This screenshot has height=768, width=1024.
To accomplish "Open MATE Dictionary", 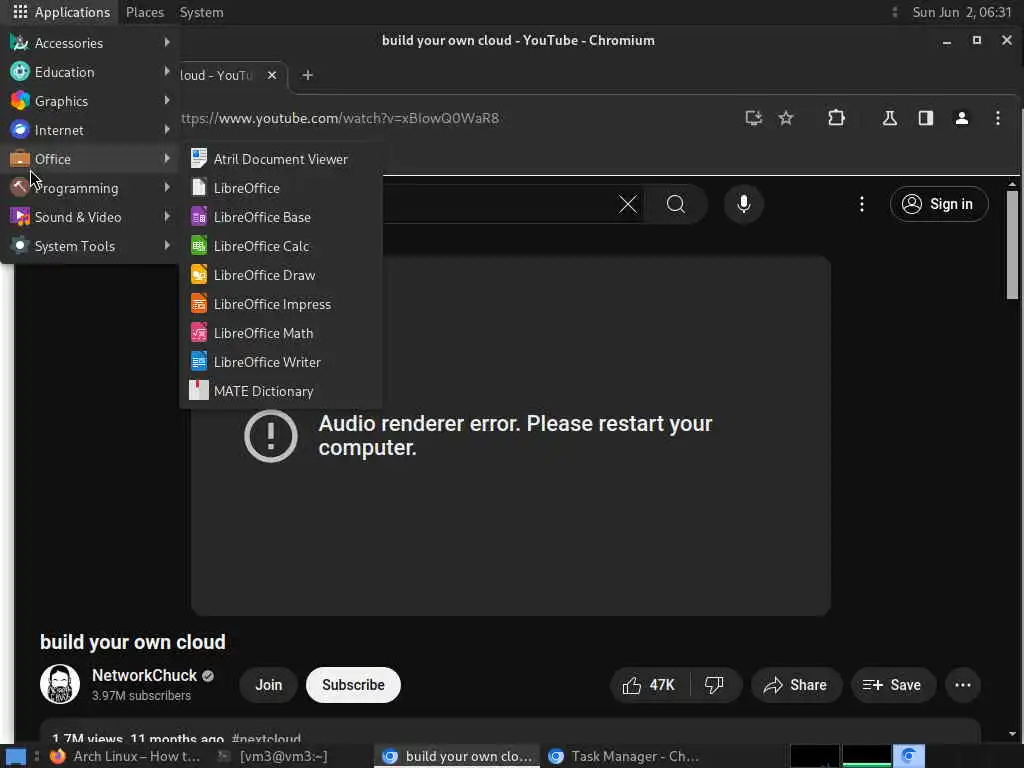I will 280,391.
